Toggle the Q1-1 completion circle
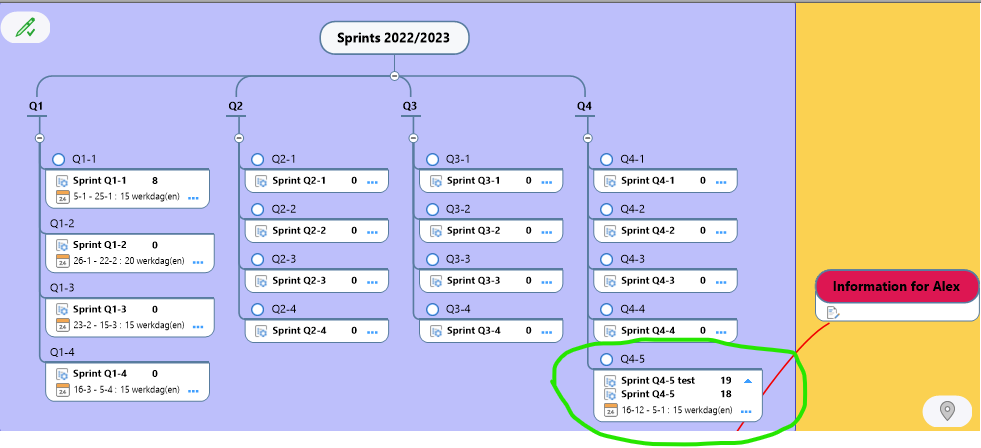The image size is (981, 448). pyautogui.click(x=59, y=160)
